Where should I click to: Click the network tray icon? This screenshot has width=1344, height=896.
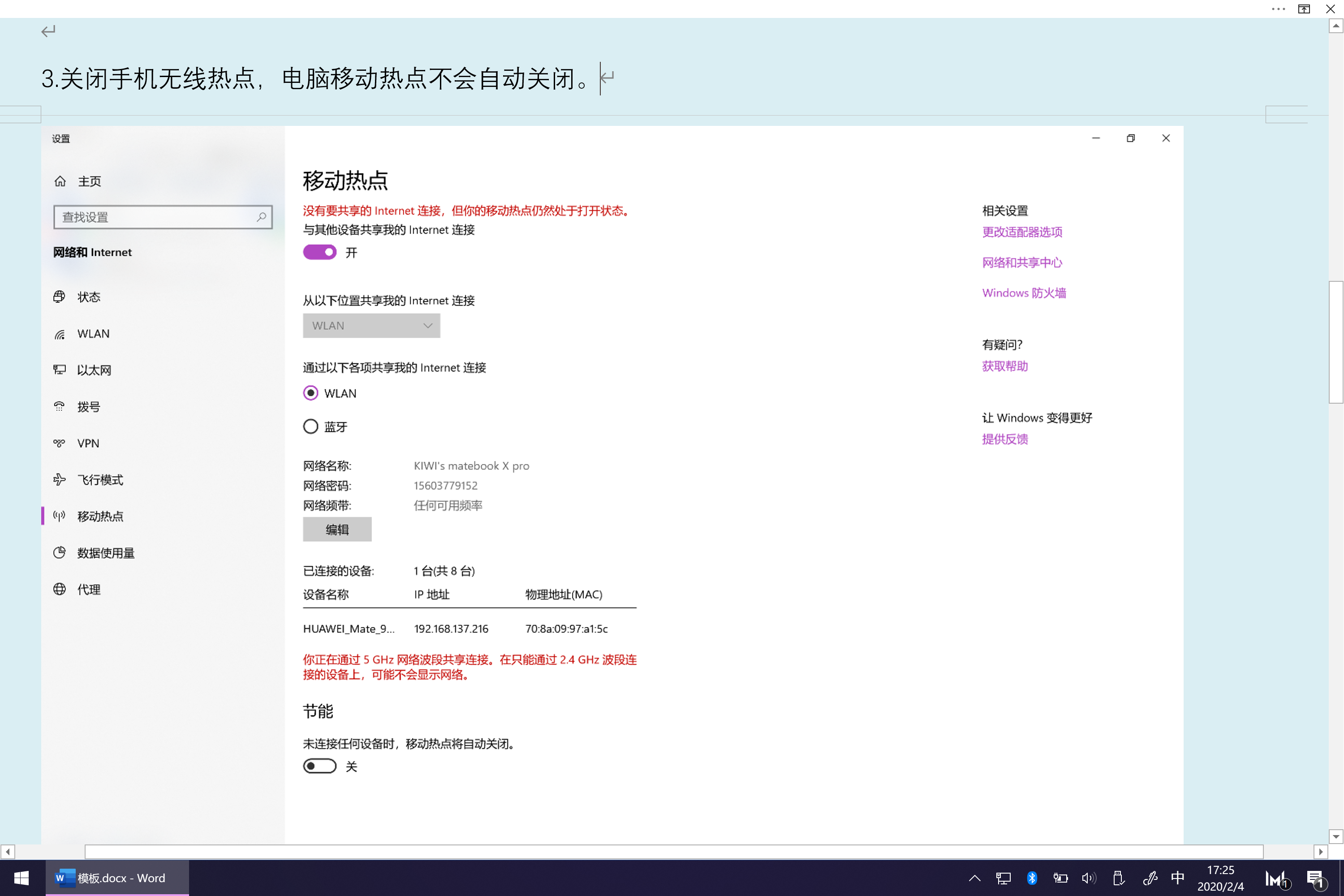(1003, 878)
